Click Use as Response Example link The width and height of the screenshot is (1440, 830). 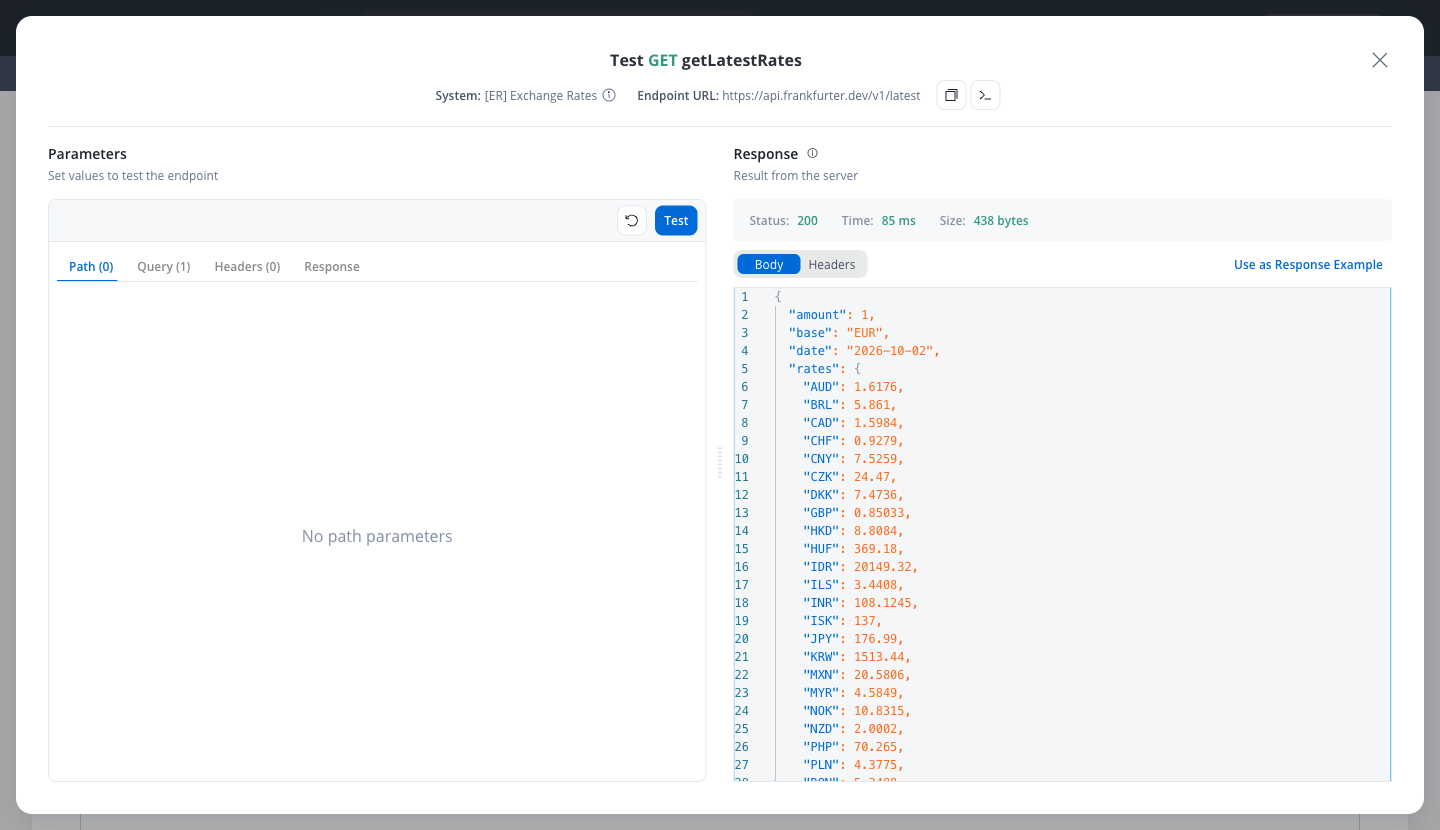1308,265
